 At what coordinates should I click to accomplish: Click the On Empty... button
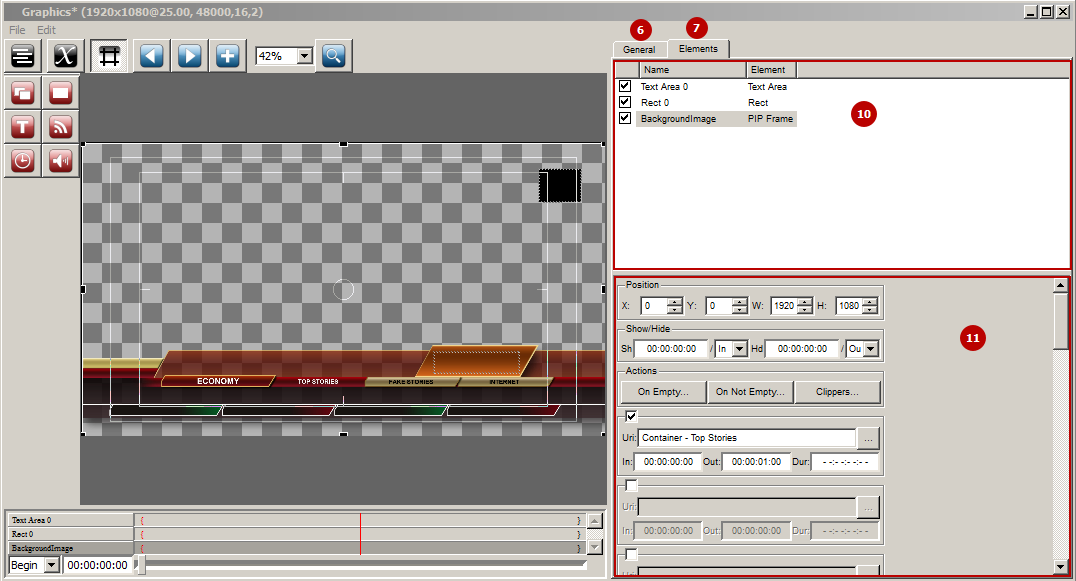pyautogui.click(x=663, y=392)
